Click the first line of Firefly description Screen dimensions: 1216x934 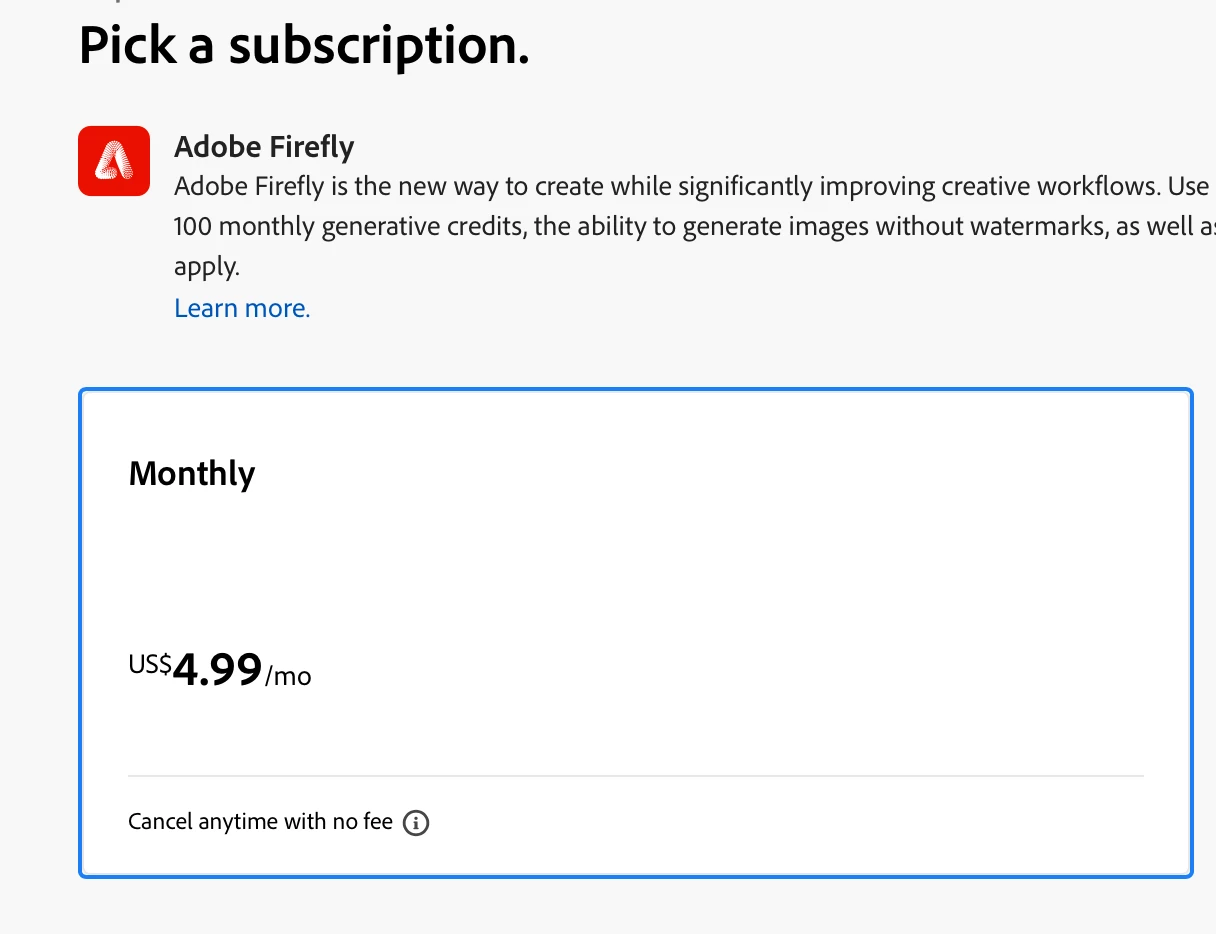point(690,187)
